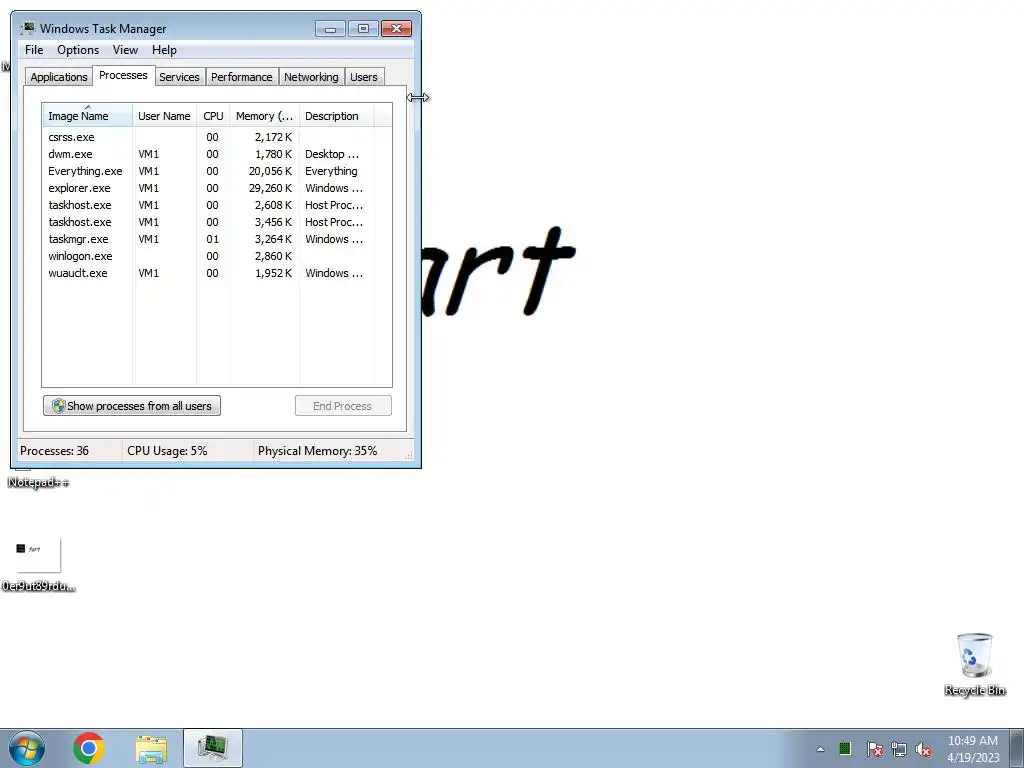
Task: Select the Notepad++ desktop shortcut label
Action: pyautogui.click(x=38, y=483)
